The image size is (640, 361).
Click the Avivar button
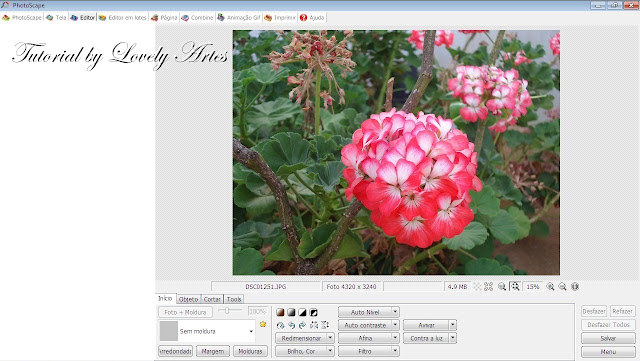pyautogui.click(x=426, y=325)
